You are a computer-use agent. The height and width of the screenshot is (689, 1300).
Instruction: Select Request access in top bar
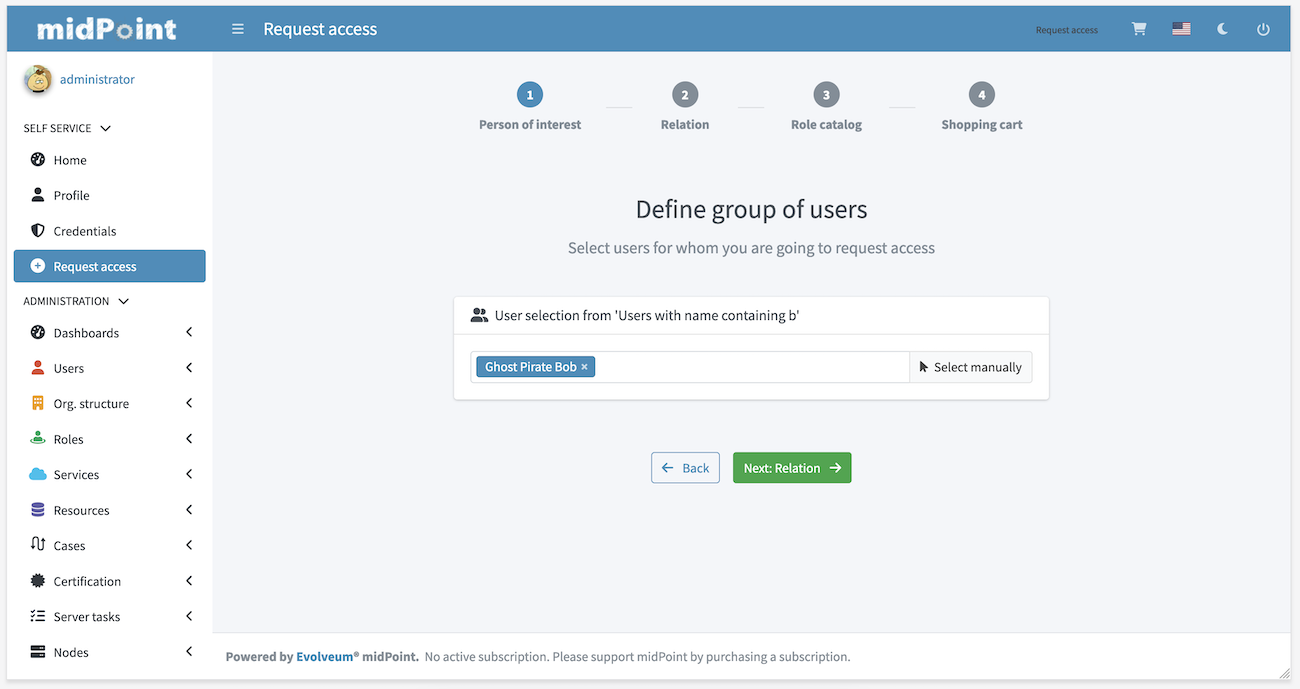[1066, 29]
